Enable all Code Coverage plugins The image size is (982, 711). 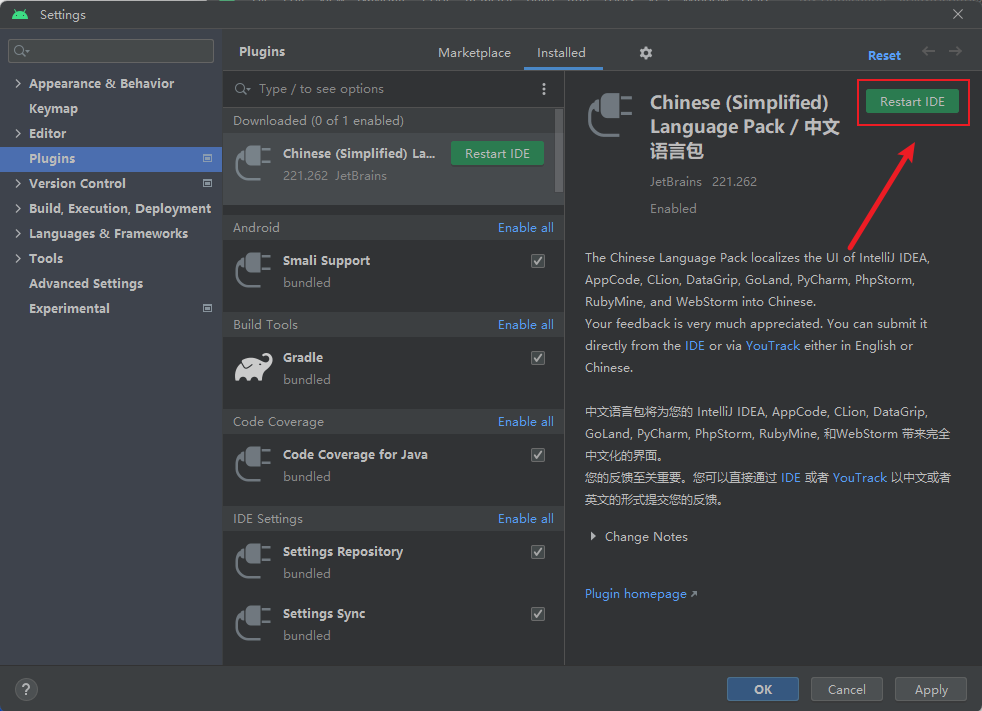tap(525, 422)
